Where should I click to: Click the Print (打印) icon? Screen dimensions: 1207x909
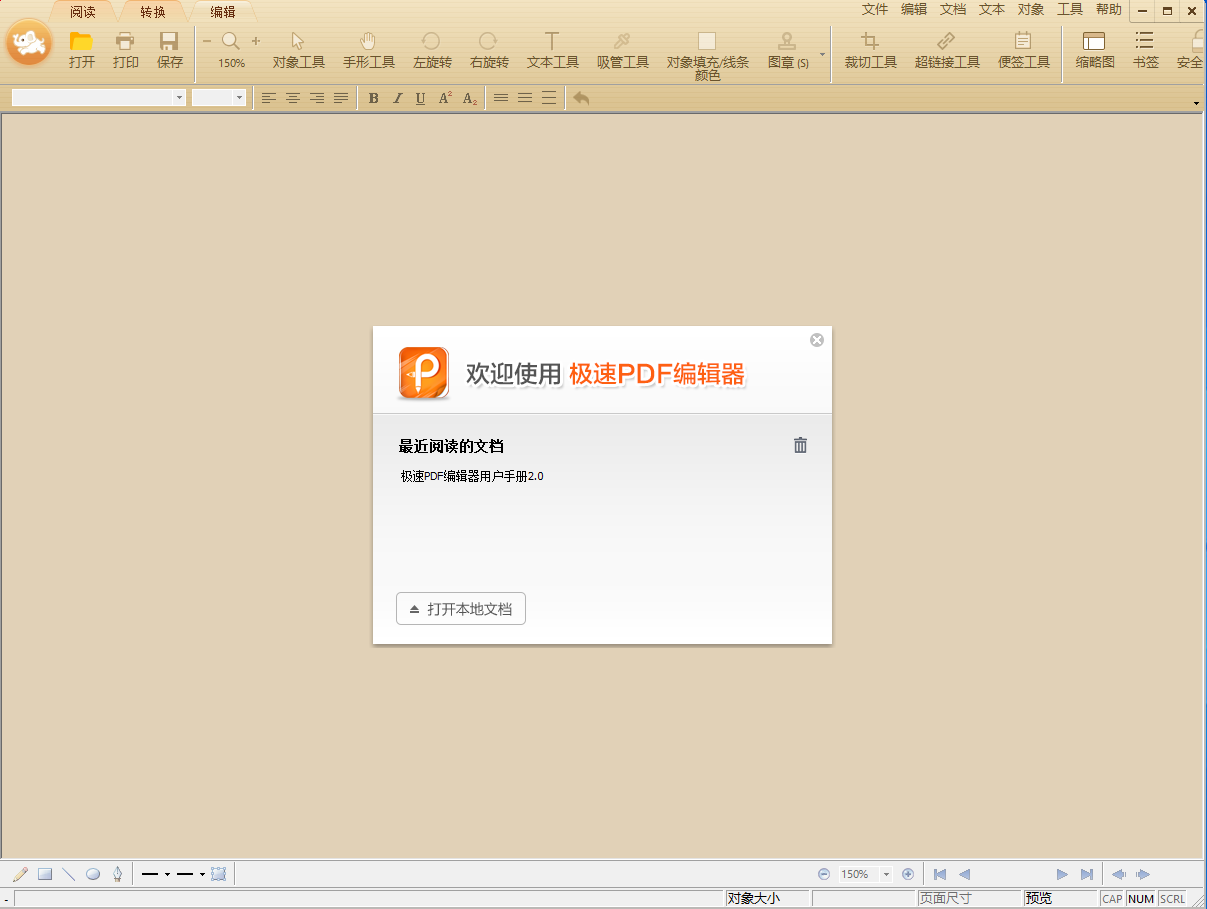pos(125,41)
